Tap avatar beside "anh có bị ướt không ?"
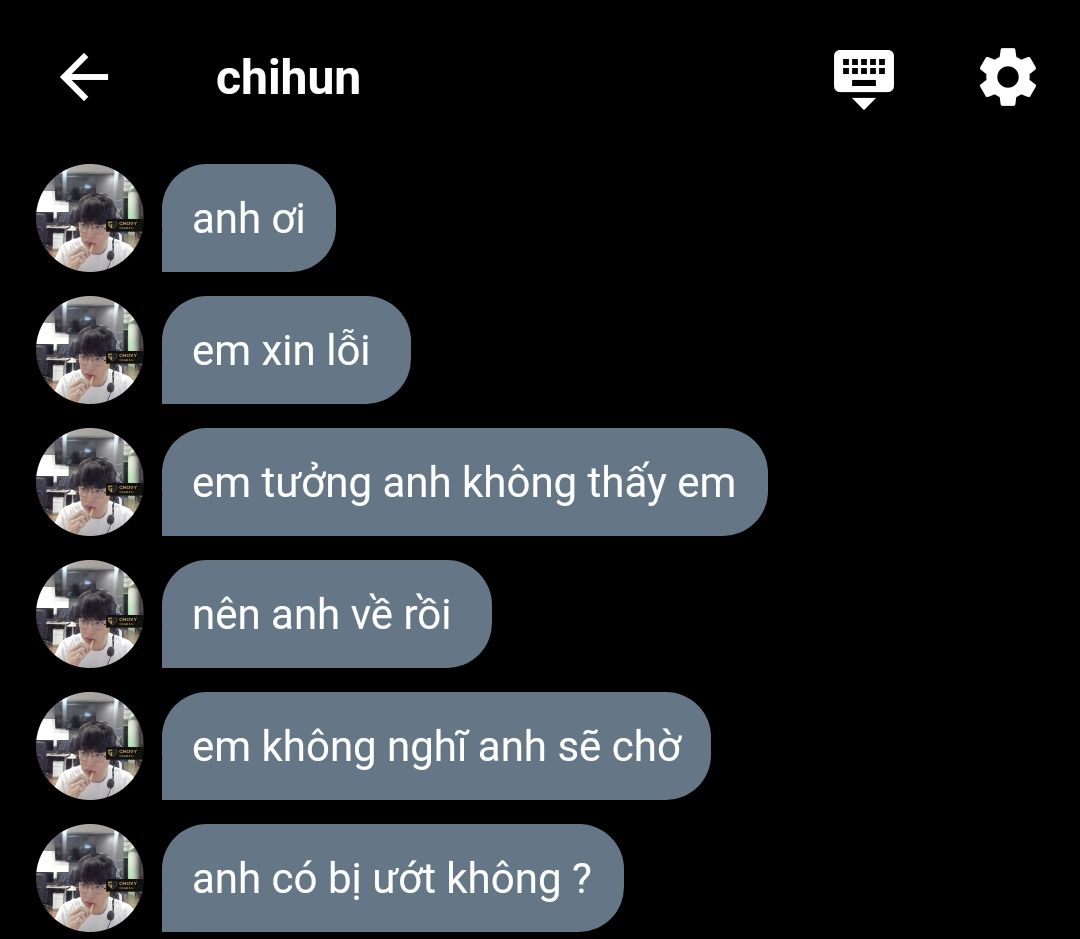The height and width of the screenshot is (939, 1080). (90, 878)
